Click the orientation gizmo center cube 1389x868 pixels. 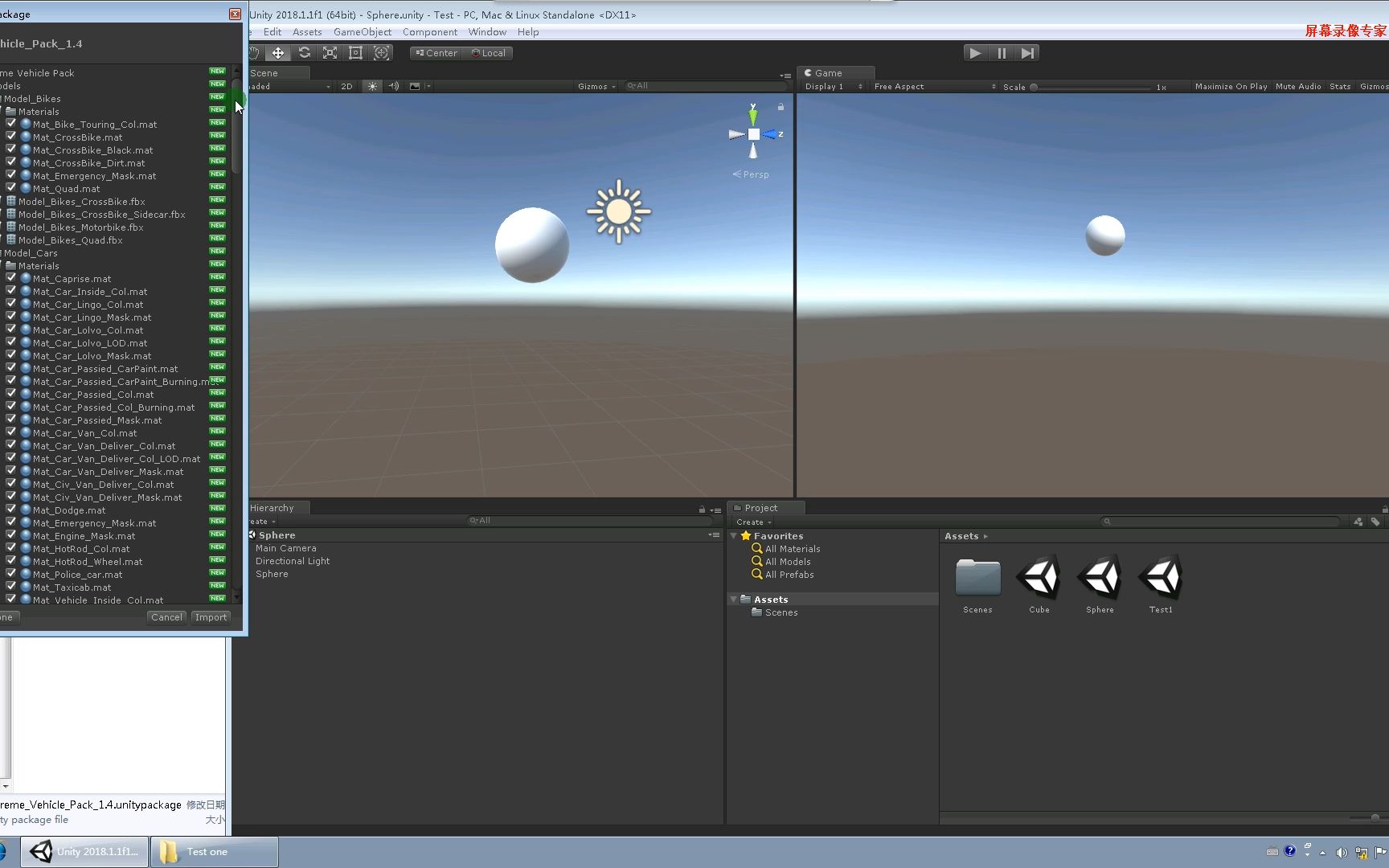pos(754,134)
